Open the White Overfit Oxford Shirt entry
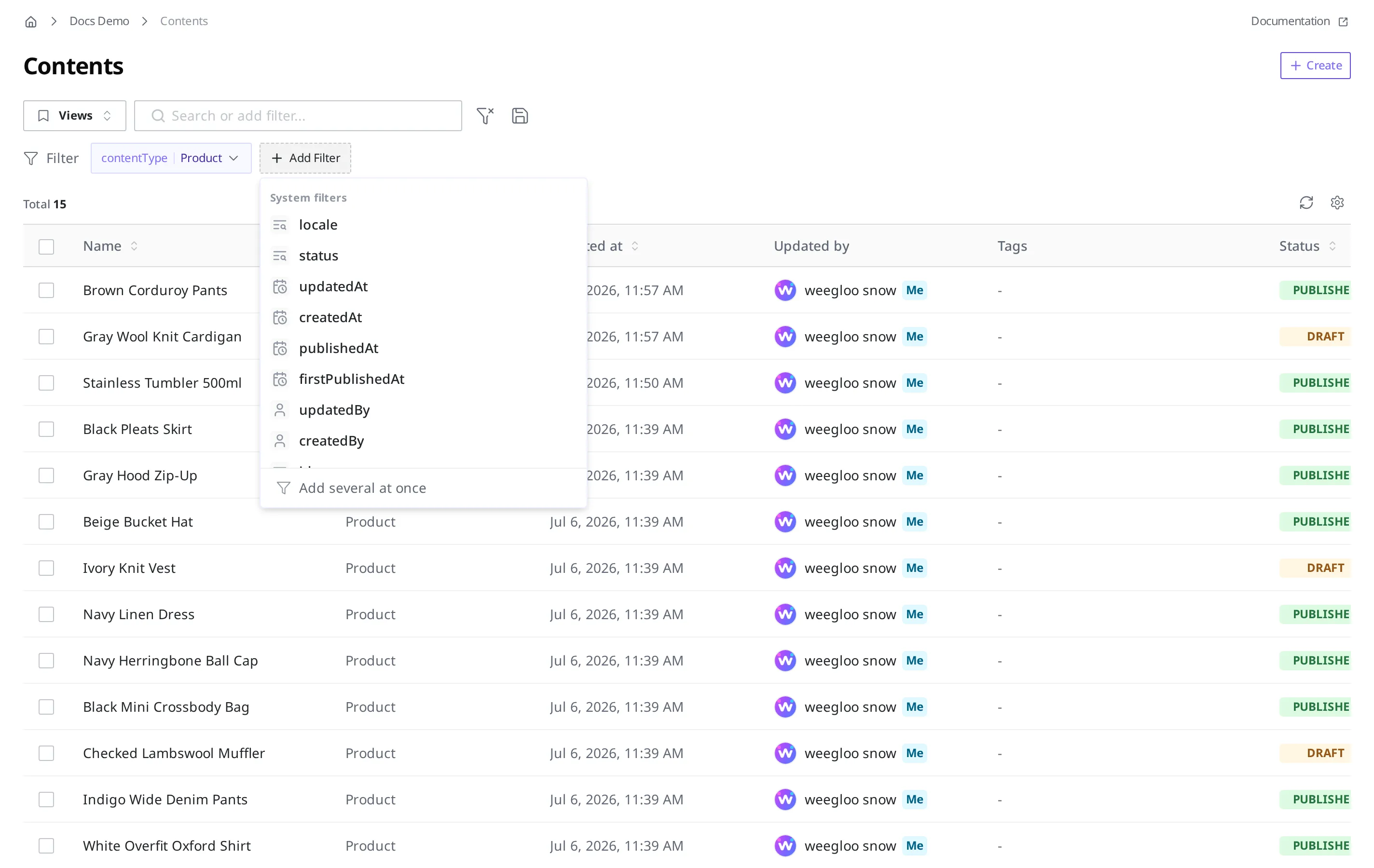This screenshot has width=1374, height=868. coord(166,846)
